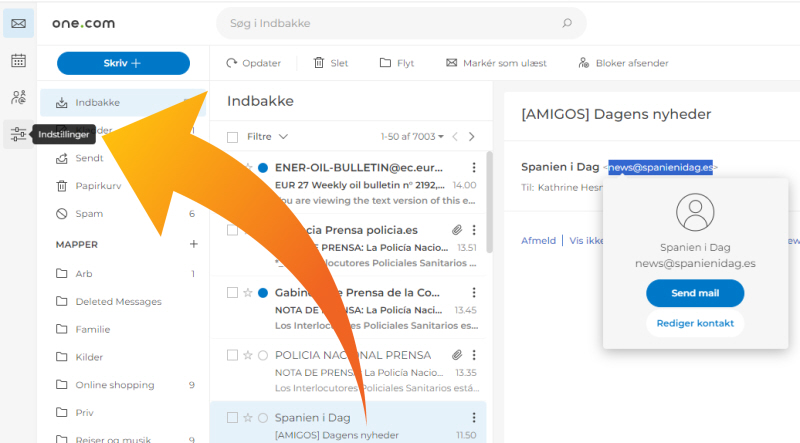The height and width of the screenshot is (443, 800).
Task: Star the Gabinete de Prensa email
Action: [247, 293]
